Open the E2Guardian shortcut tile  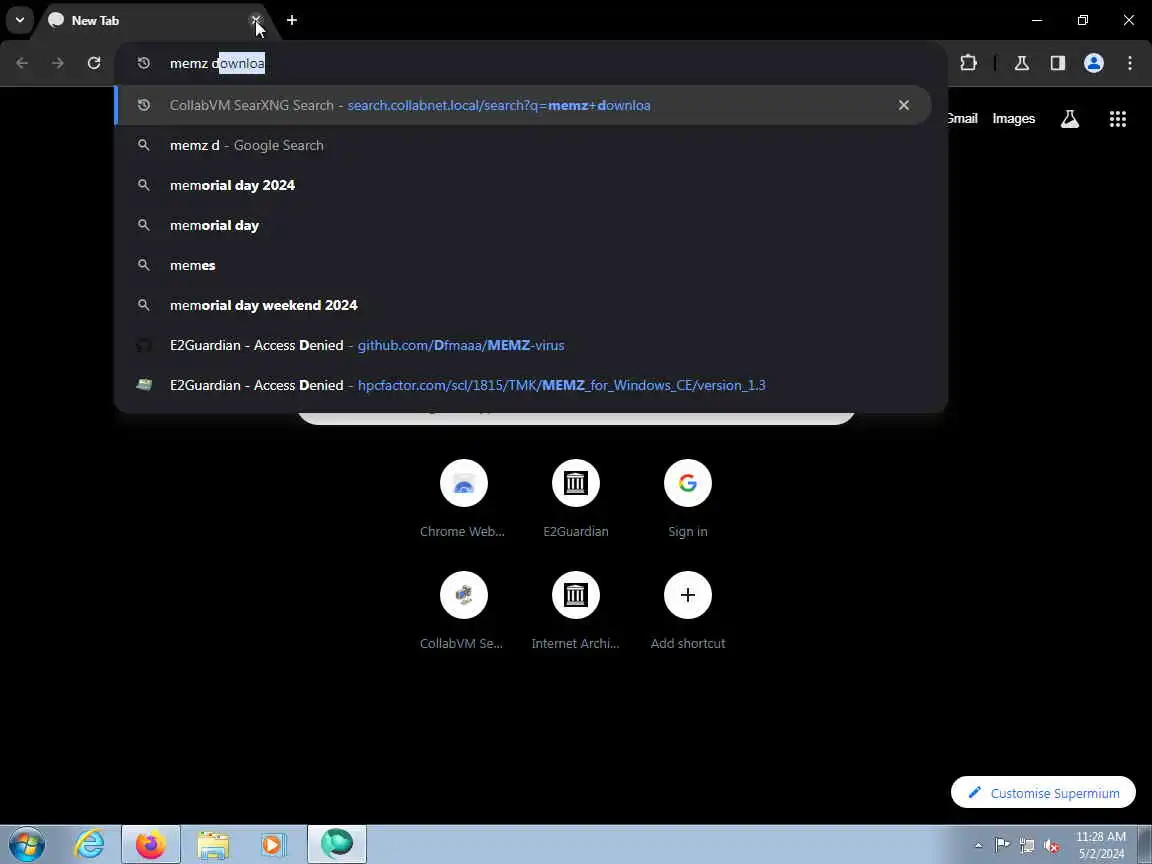(575, 498)
